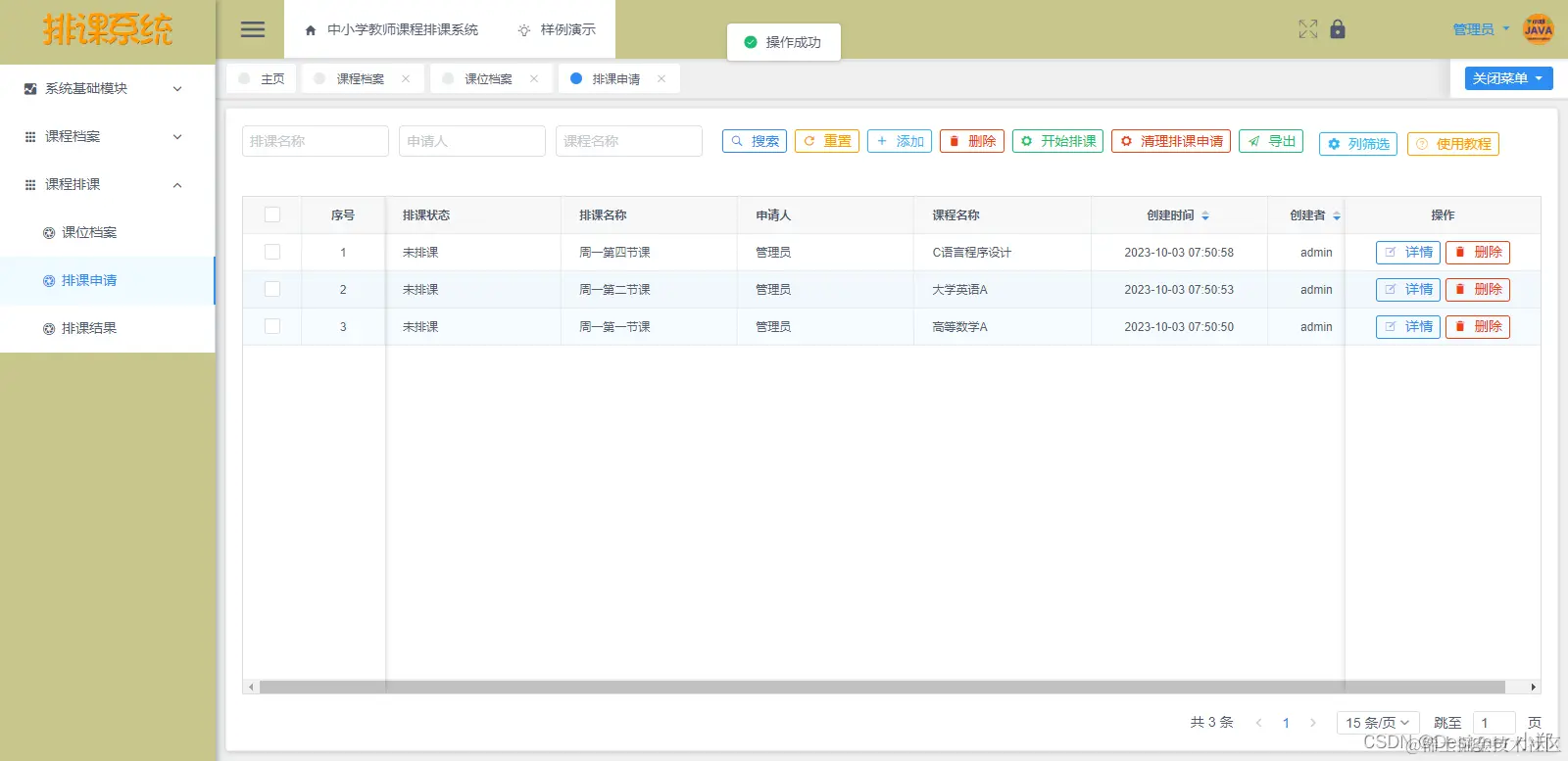Screen dimensions: 1568x761
Task: Toggle the select-all header checkbox
Action: tap(272, 215)
